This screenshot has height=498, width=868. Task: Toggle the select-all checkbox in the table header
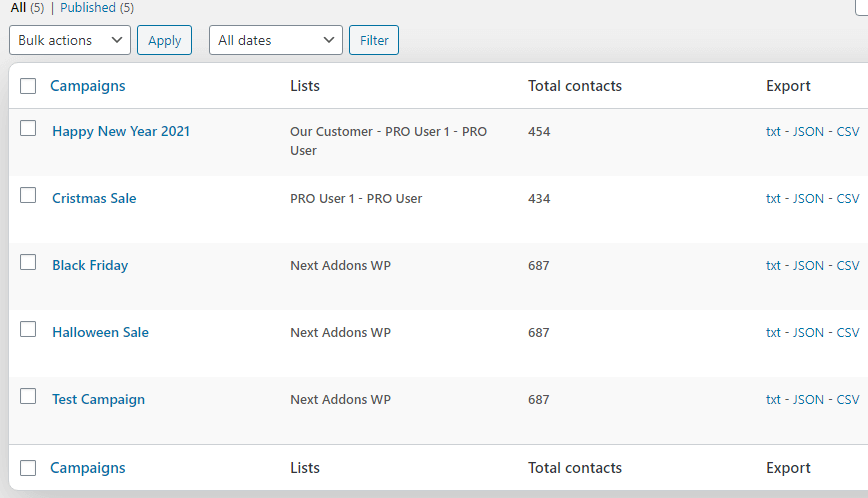pos(28,86)
